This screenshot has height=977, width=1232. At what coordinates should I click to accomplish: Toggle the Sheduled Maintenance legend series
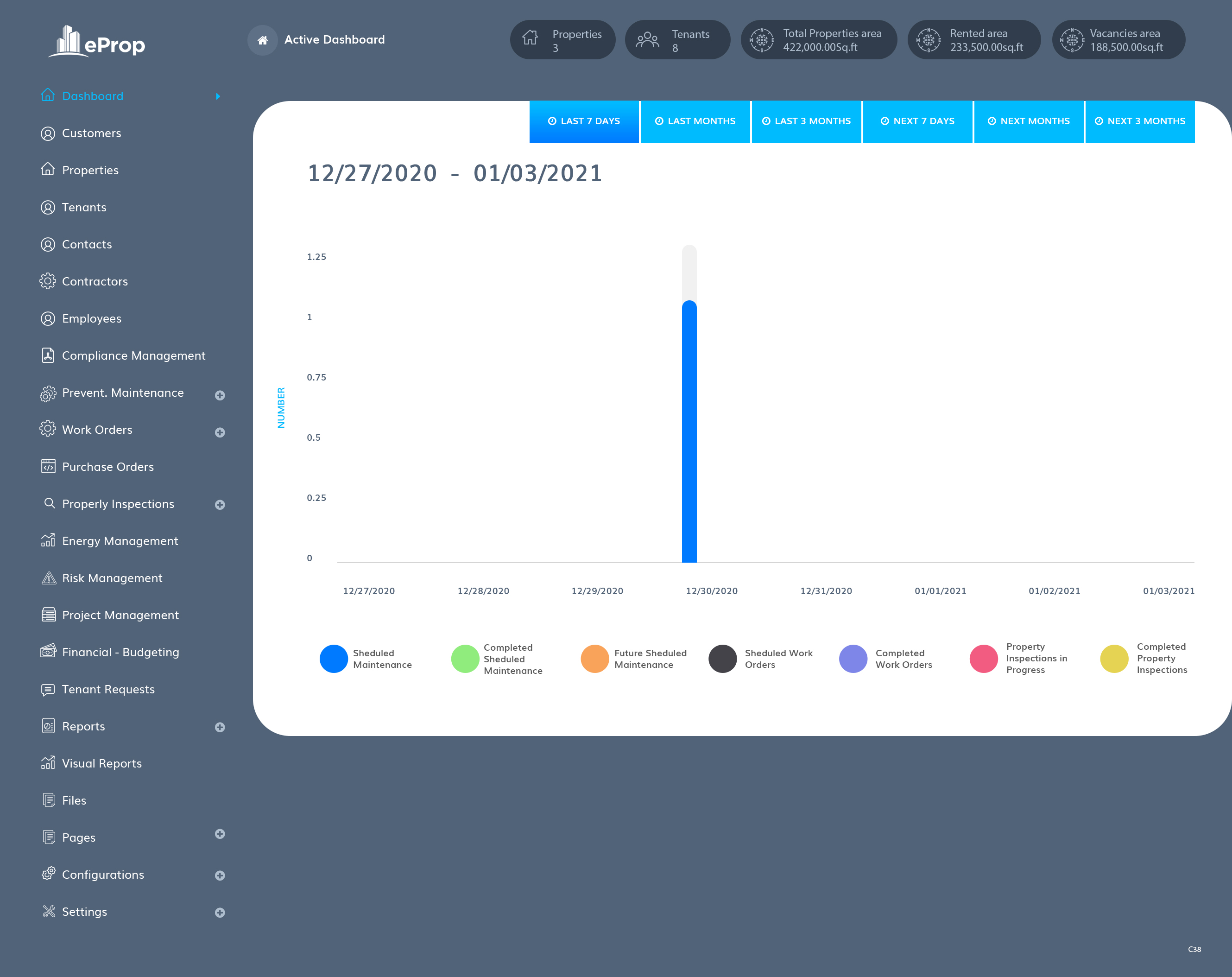click(334, 659)
